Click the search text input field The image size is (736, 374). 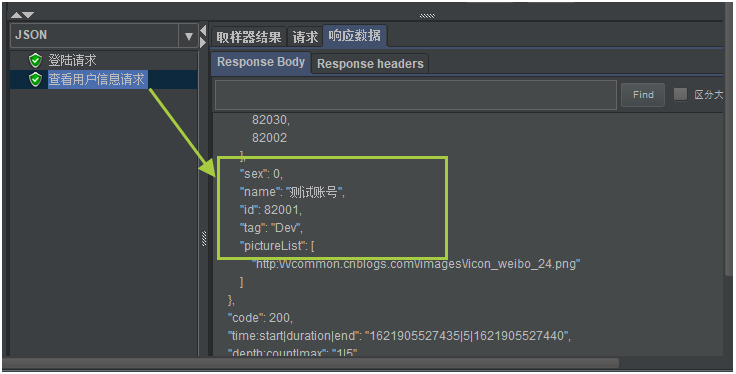(416, 95)
